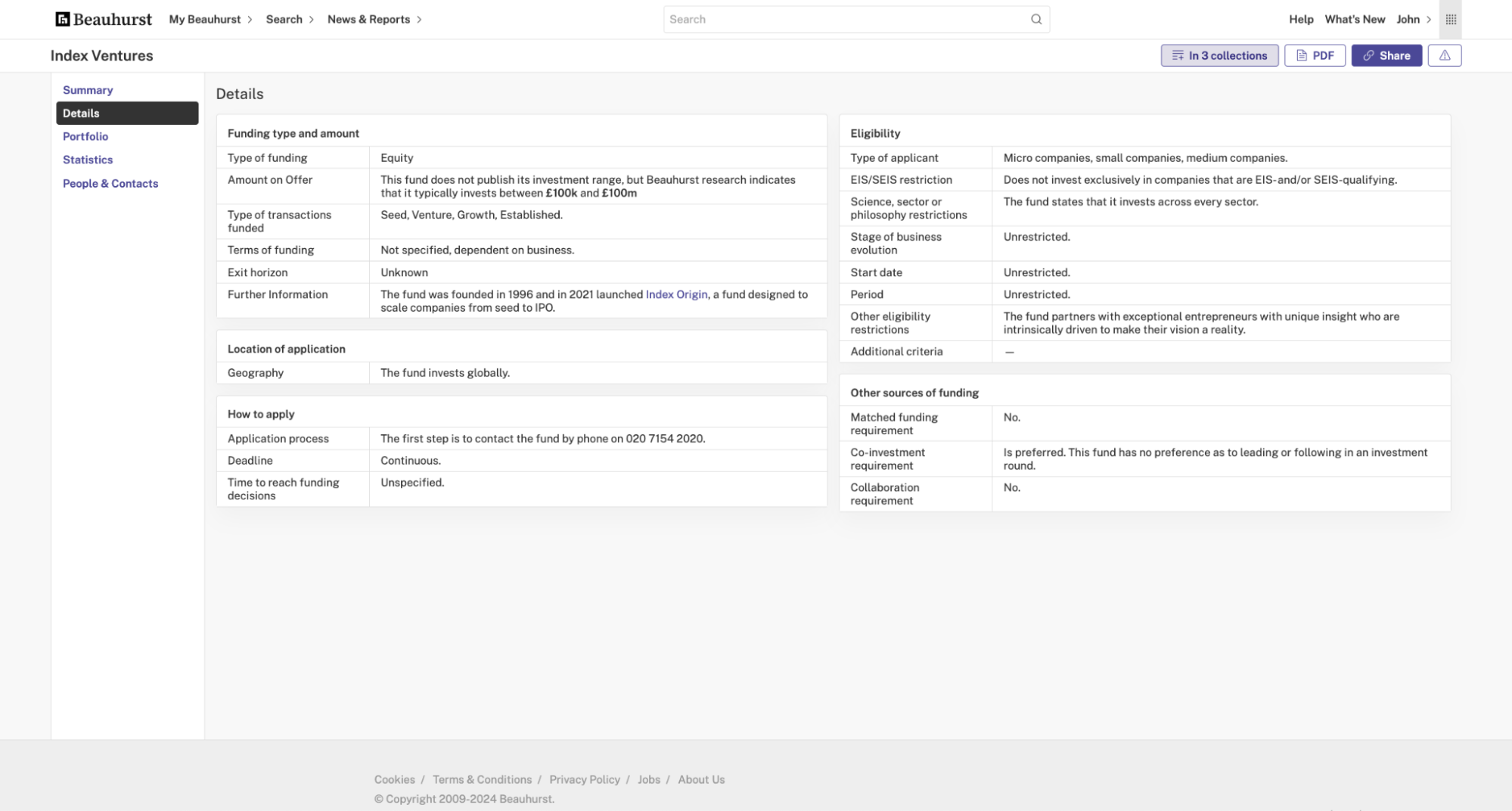Click the 'Additional criteria' label
This screenshot has height=811, width=1512.
(x=896, y=352)
